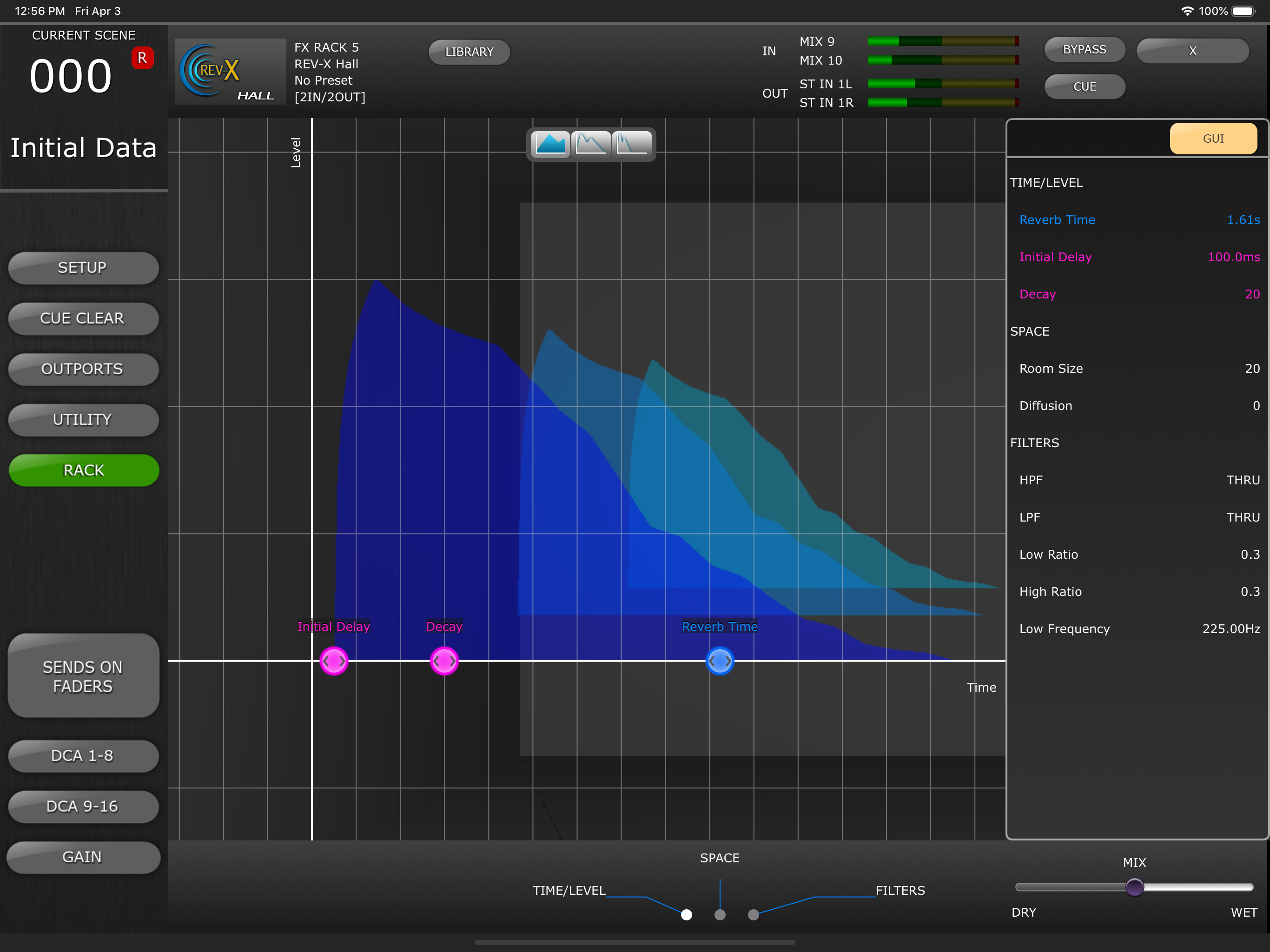1270x952 pixels.
Task: Click the MIX dry/wet slider knob
Action: click(1134, 887)
